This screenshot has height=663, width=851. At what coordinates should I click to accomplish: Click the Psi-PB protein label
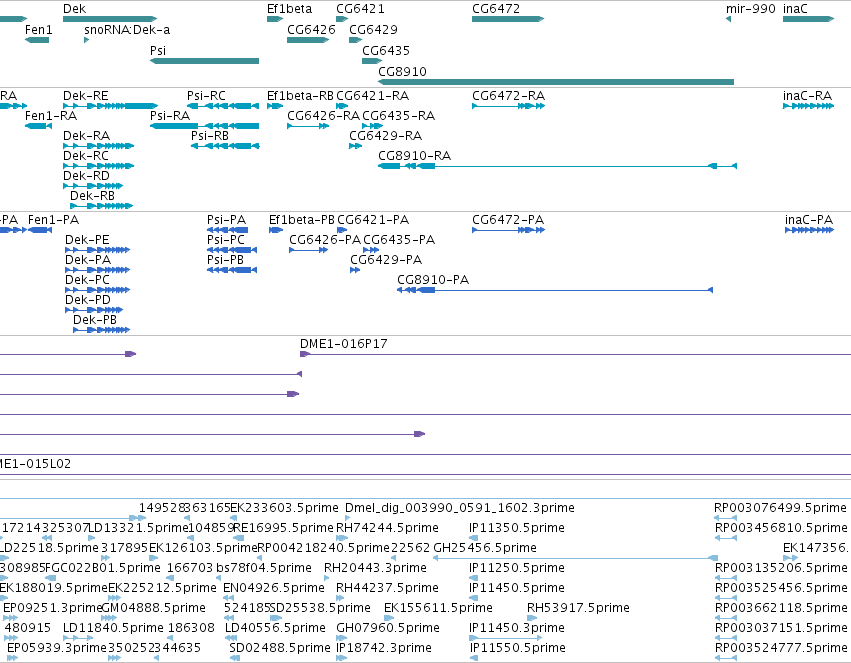coord(226,260)
